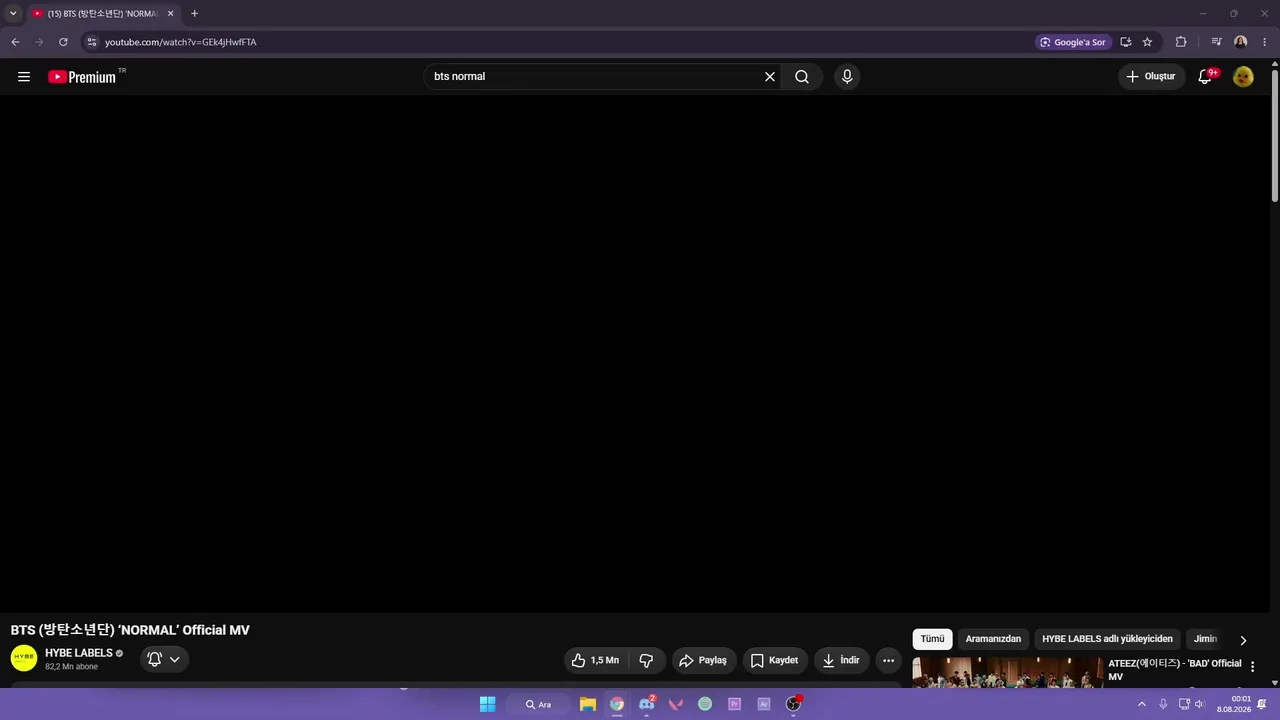Show more filter chips arrow
This screenshot has width=1280, height=720.
[1243, 640]
